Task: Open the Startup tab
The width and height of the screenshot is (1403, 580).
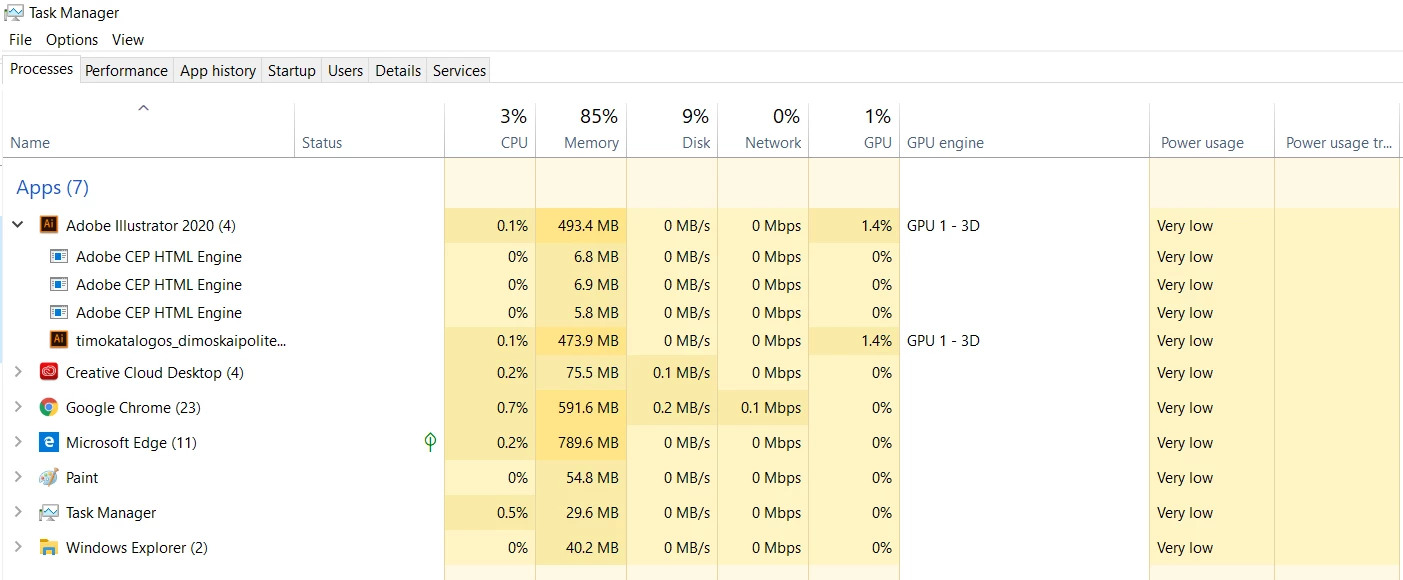Action: pyautogui.click(x=292, y=70)
